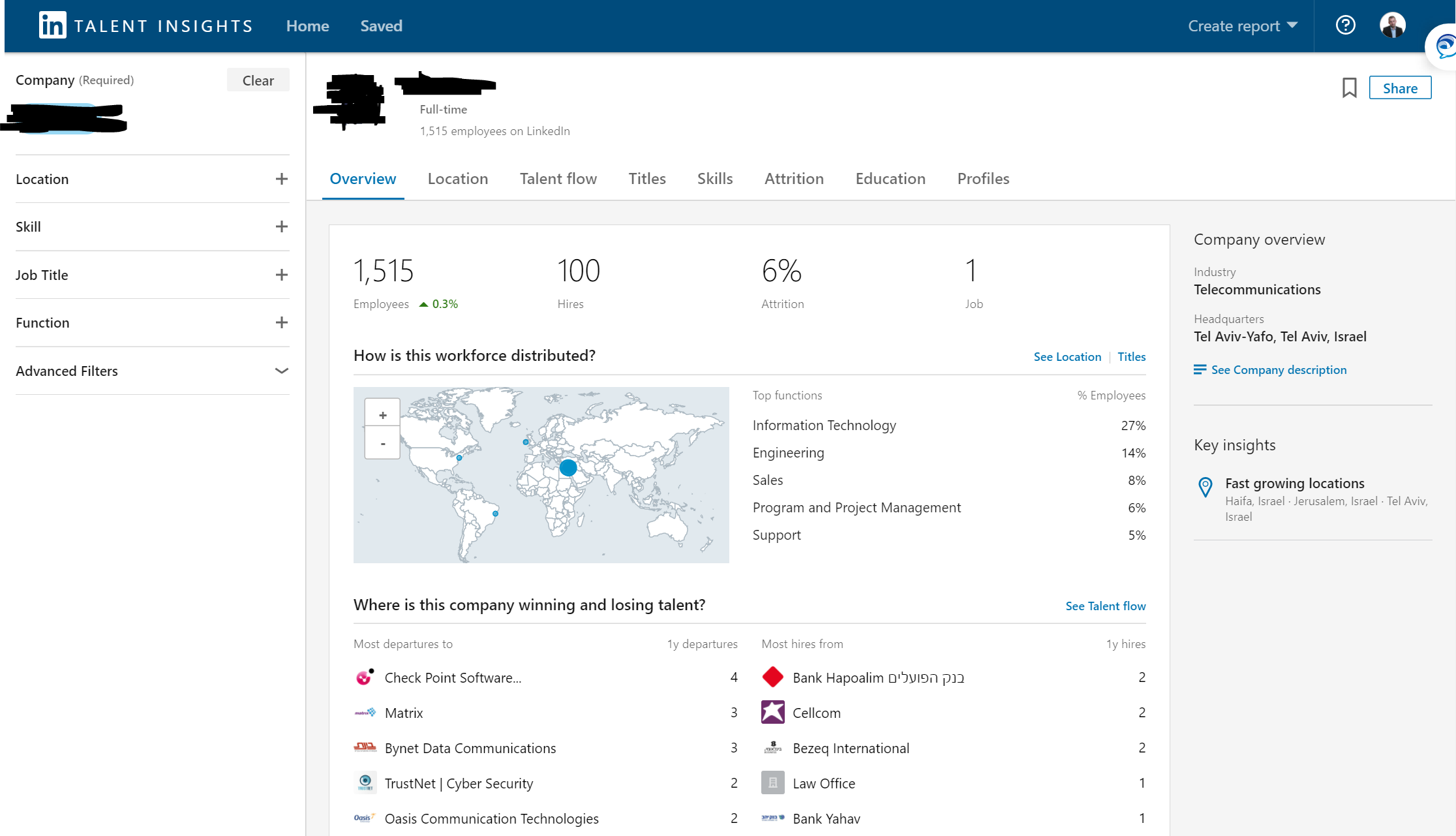Click the Bynet Data Communications logo

tap(365, 747)
